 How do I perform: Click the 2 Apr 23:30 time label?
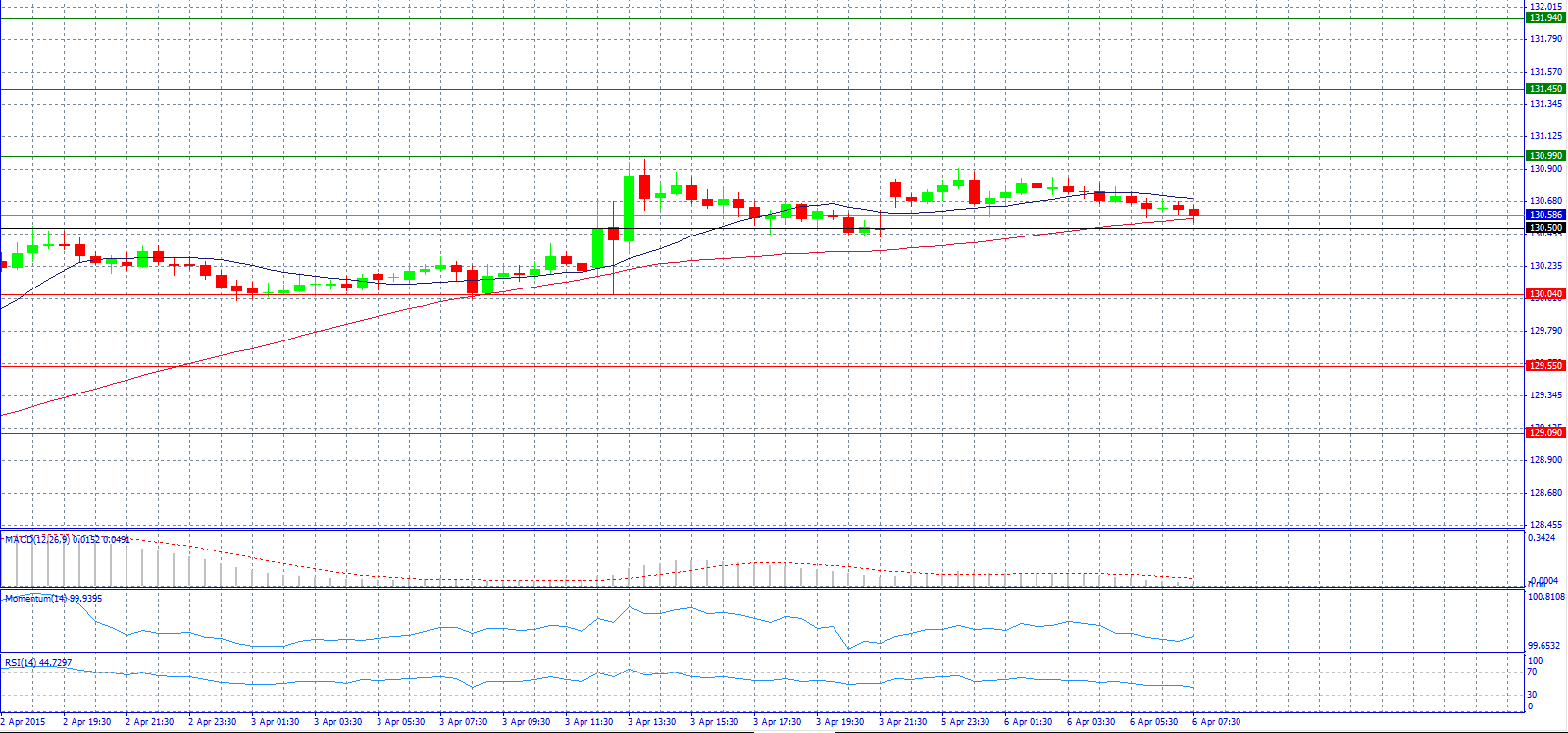[x=213, y=722]
